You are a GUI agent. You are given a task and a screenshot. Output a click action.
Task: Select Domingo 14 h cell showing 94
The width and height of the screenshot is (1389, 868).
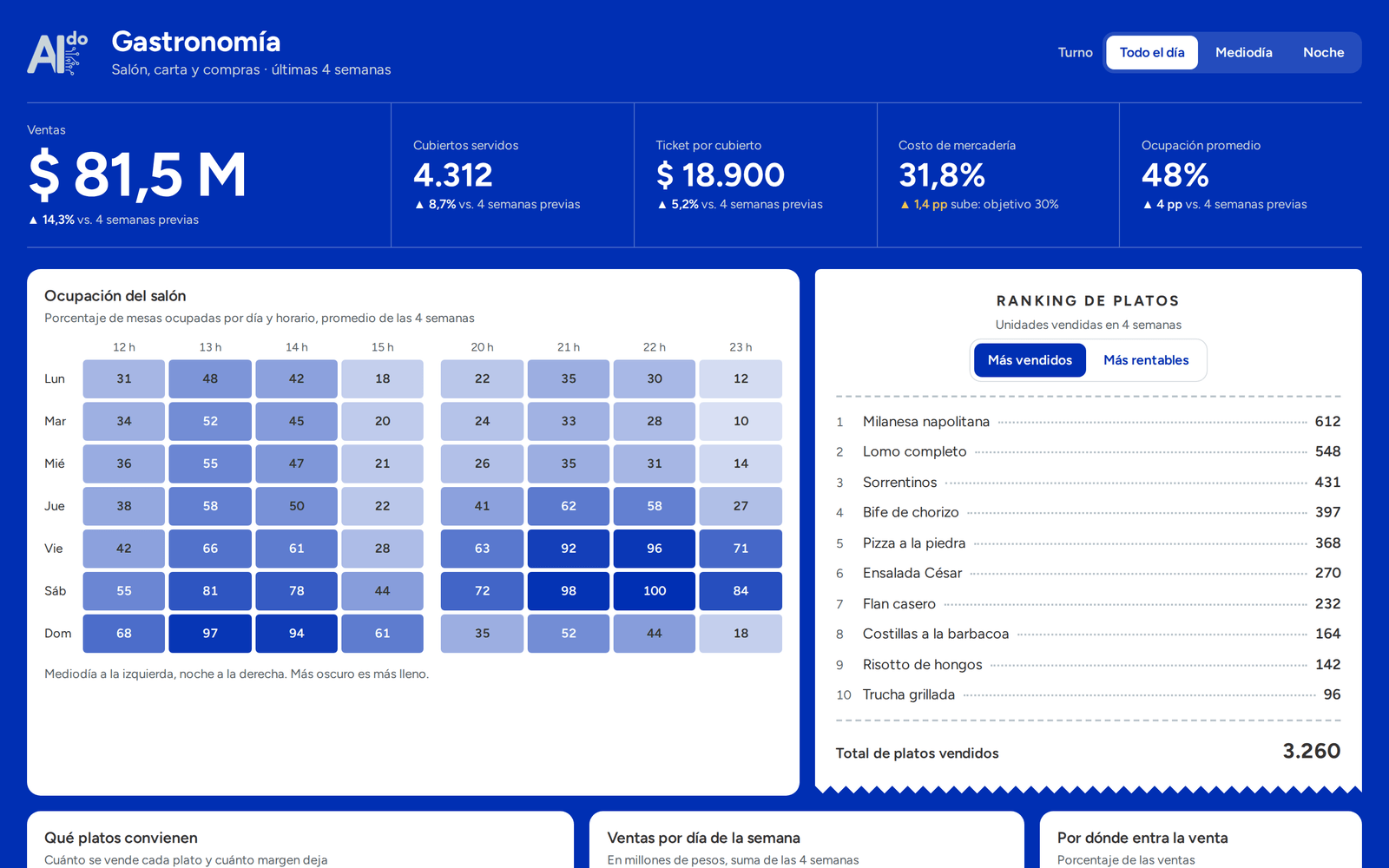click(x=296, y=634)
